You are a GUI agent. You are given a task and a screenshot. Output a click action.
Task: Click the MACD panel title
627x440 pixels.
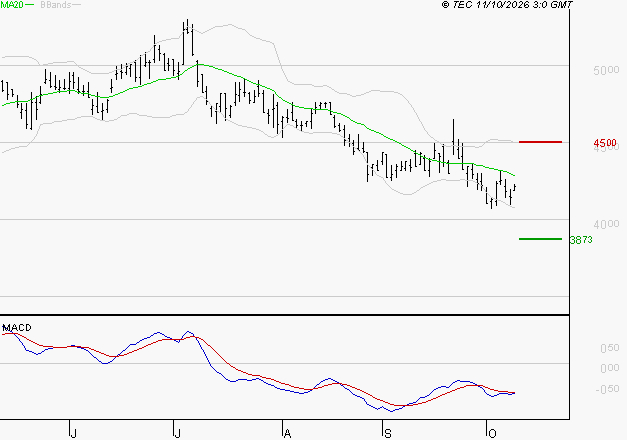17,328
